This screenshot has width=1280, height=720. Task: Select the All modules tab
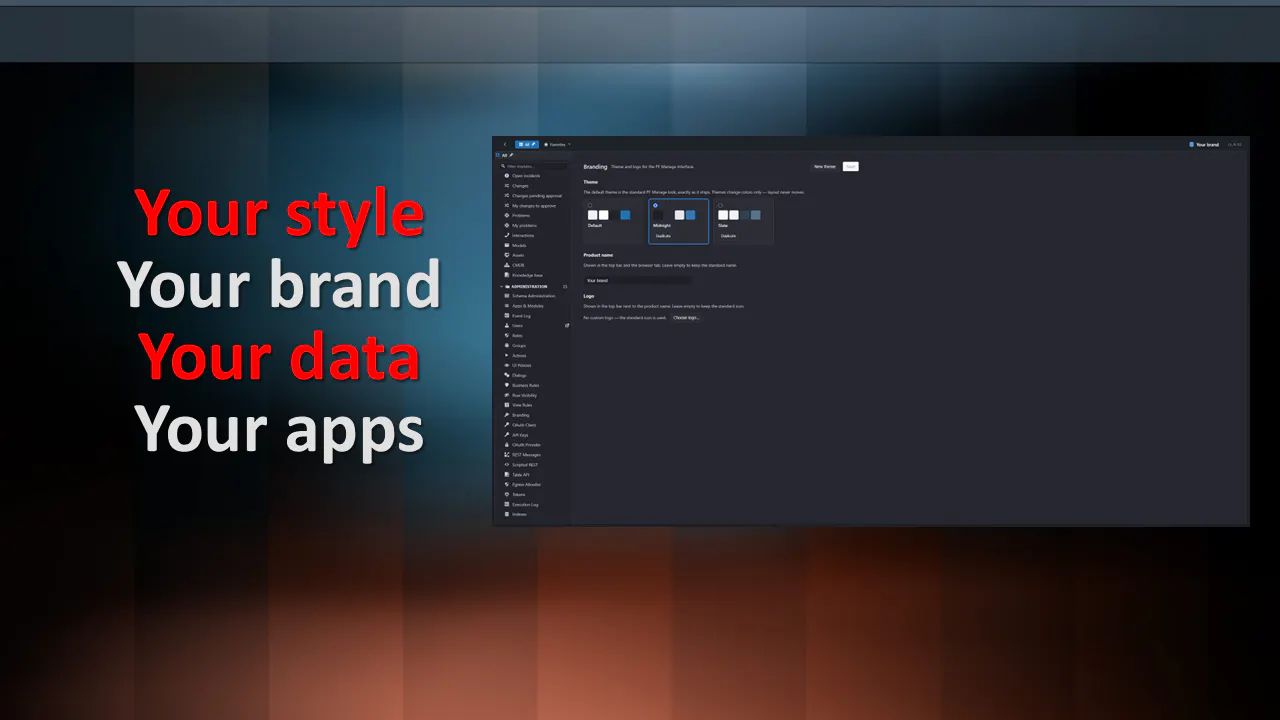coord(527,144)
